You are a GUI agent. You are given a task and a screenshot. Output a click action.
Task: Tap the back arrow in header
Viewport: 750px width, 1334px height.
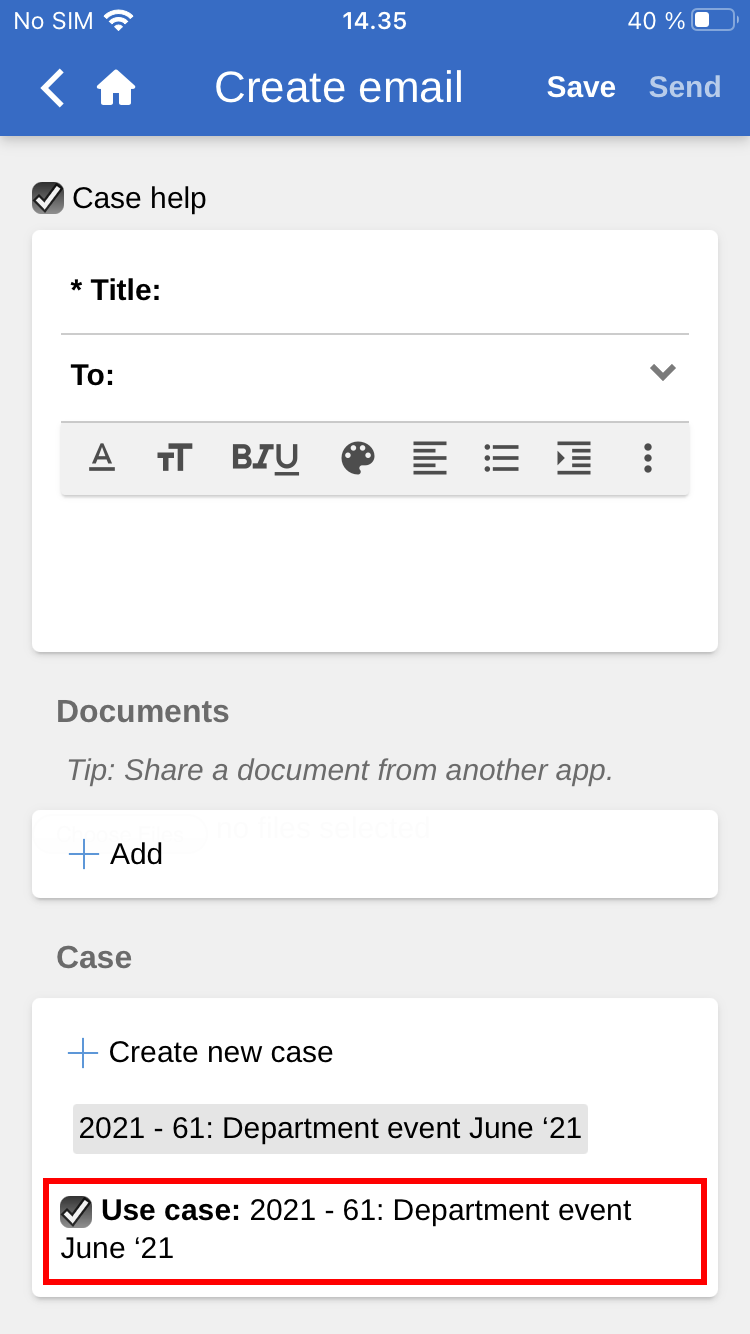point(52,88)
